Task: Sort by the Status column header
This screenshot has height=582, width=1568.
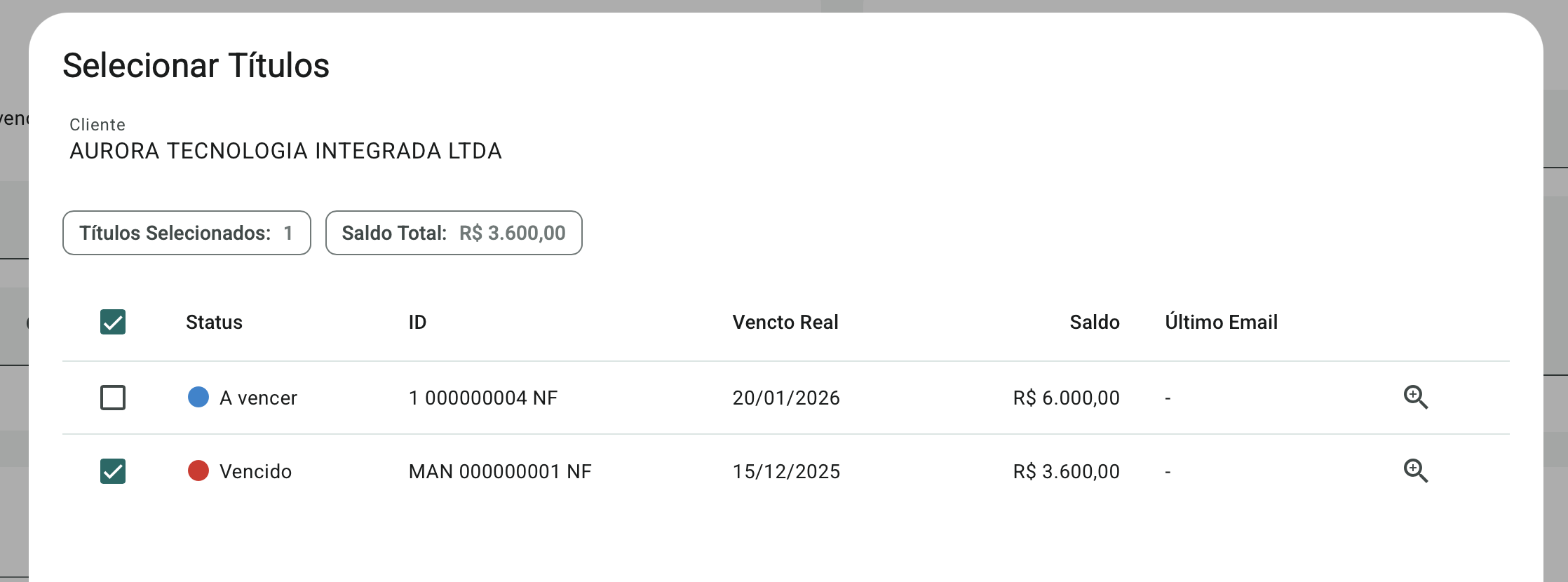Action: click(x=214, y=323)
